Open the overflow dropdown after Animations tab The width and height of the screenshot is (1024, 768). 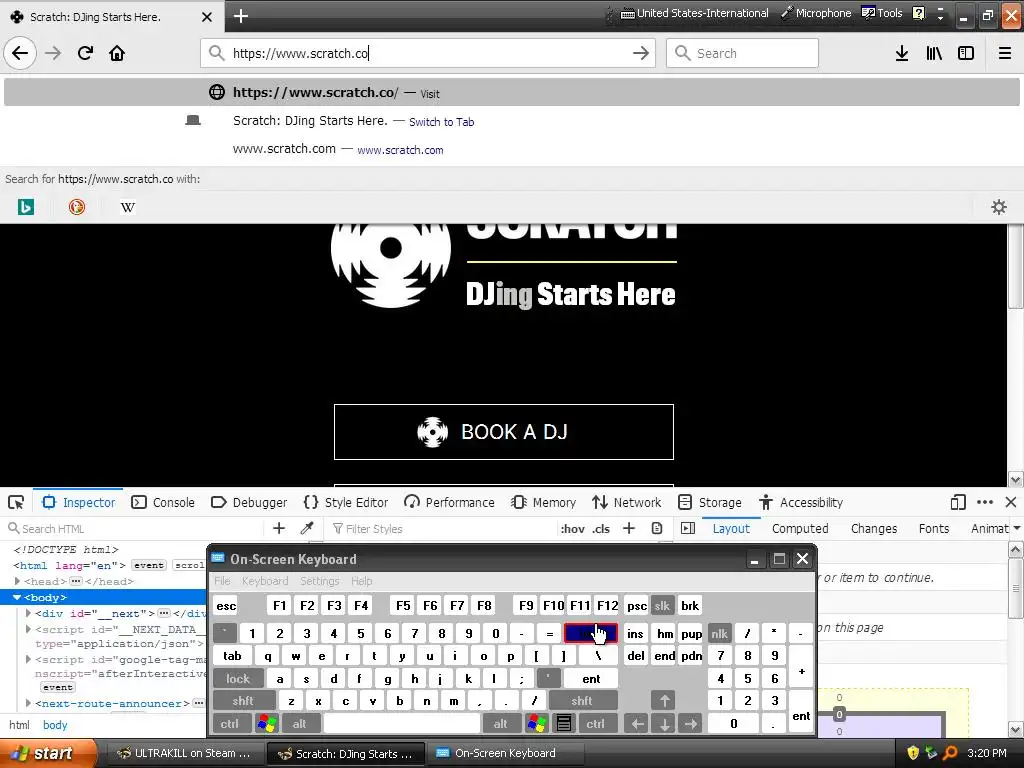coord(1016,528)
